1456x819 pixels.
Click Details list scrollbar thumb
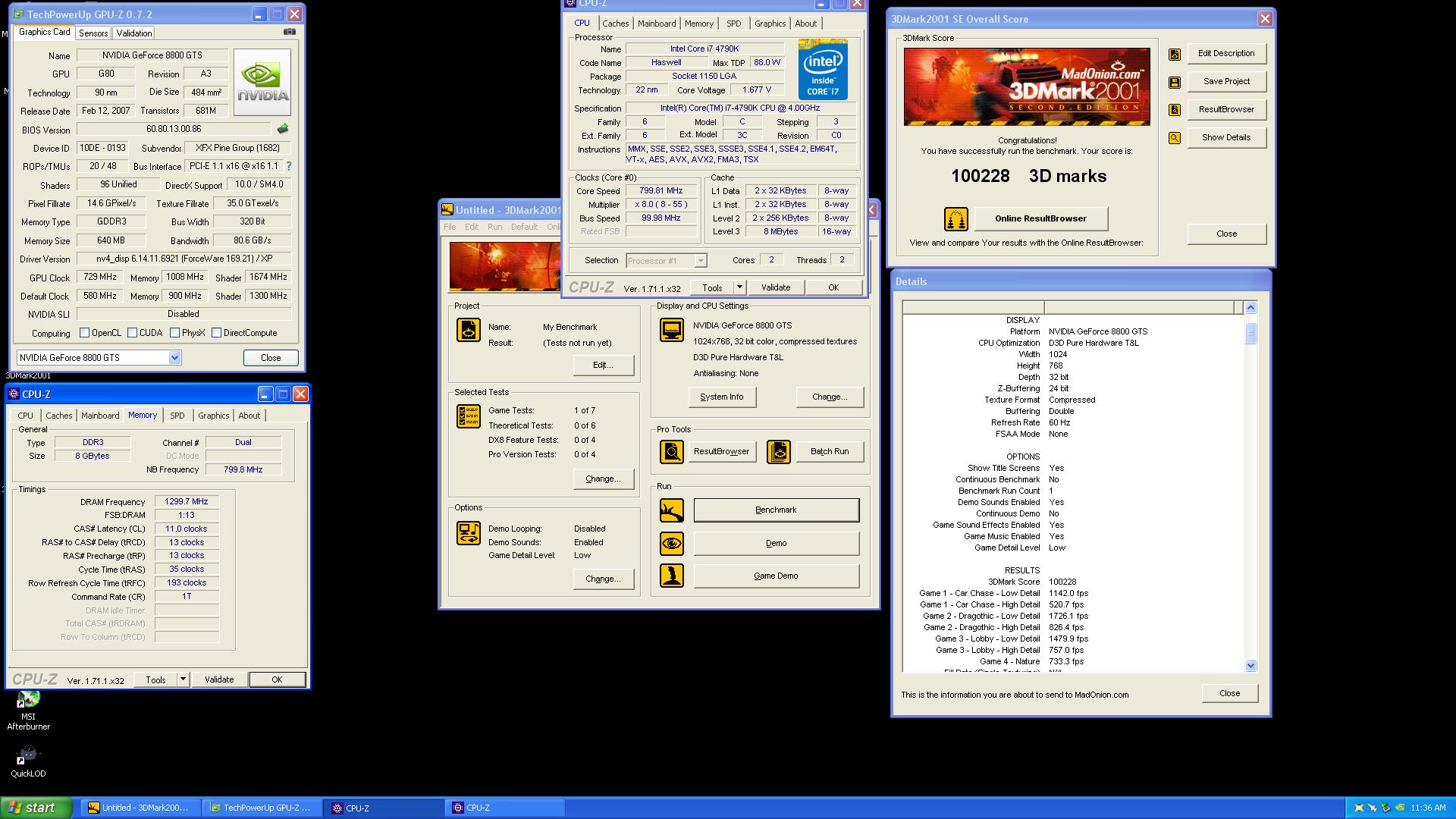[1250, 333]
